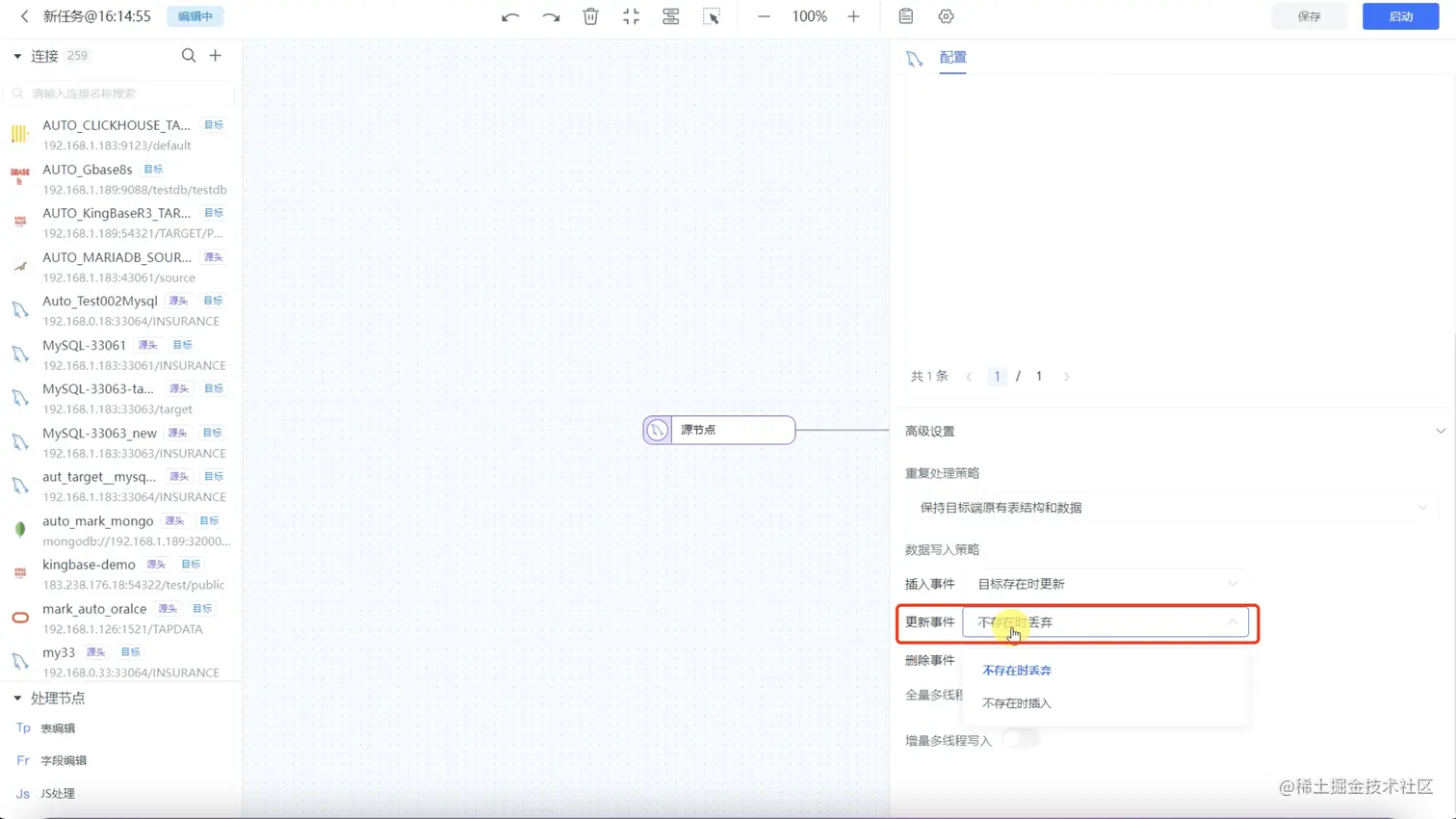The image size is (1456, 819).
Task: Collapse the 处理节点 section triangle
Action: 17,698
